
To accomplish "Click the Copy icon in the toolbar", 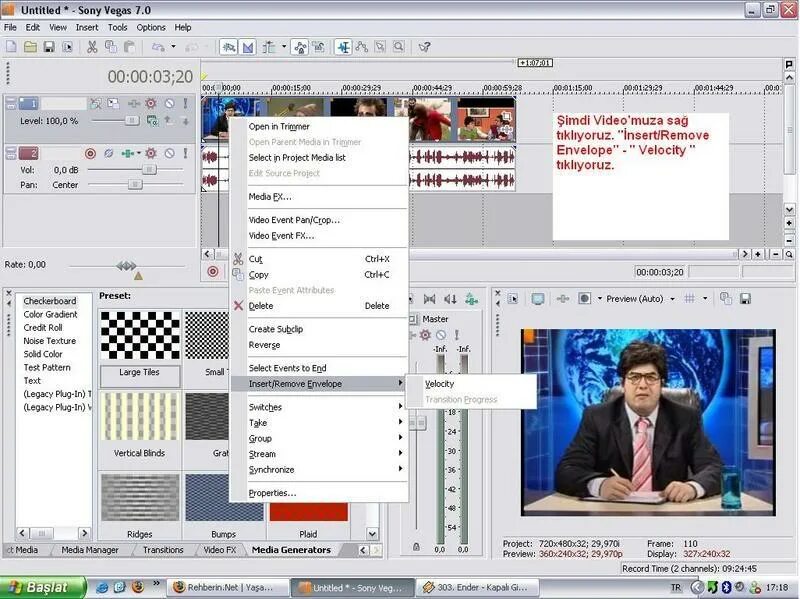I will (111, 47).
